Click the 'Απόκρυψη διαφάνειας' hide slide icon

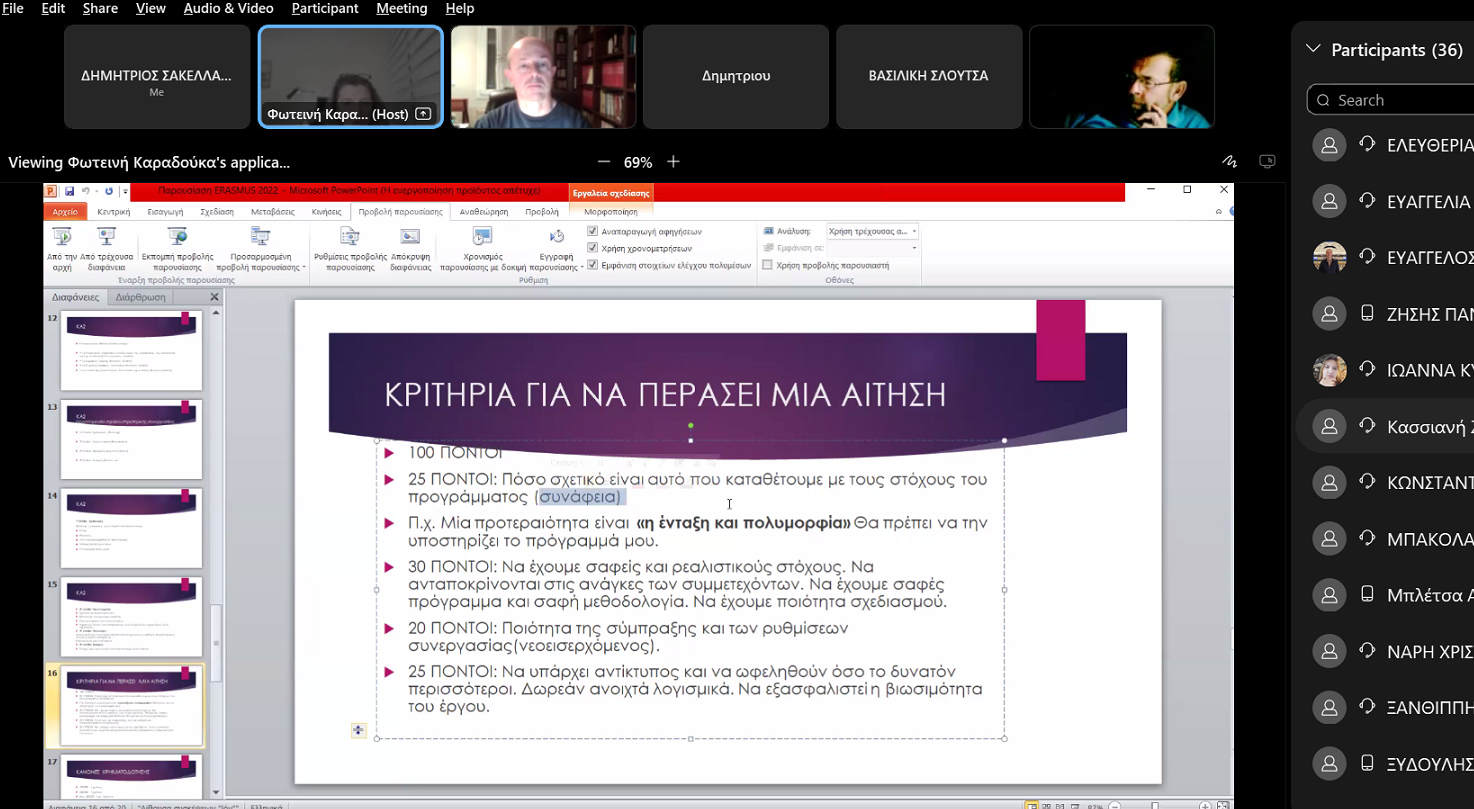coord(410,238)
